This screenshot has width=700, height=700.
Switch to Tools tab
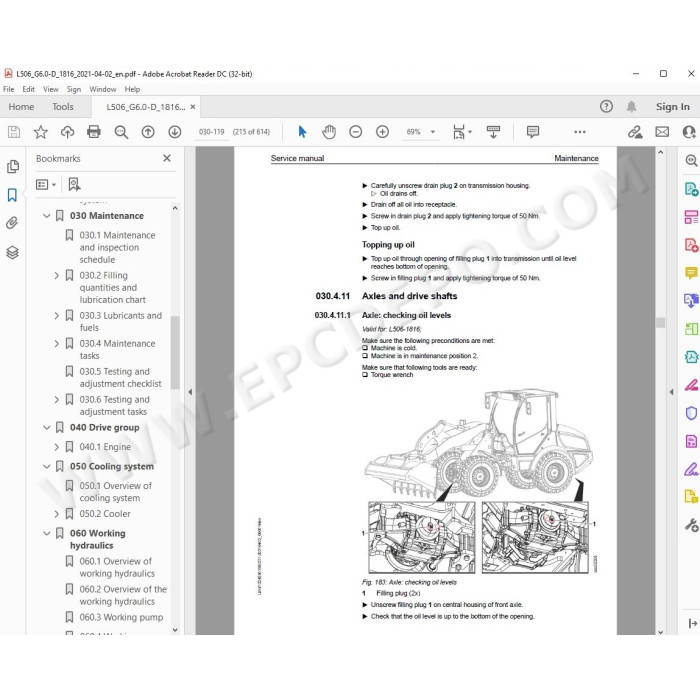pyautogui.click(x=62, y=107)
